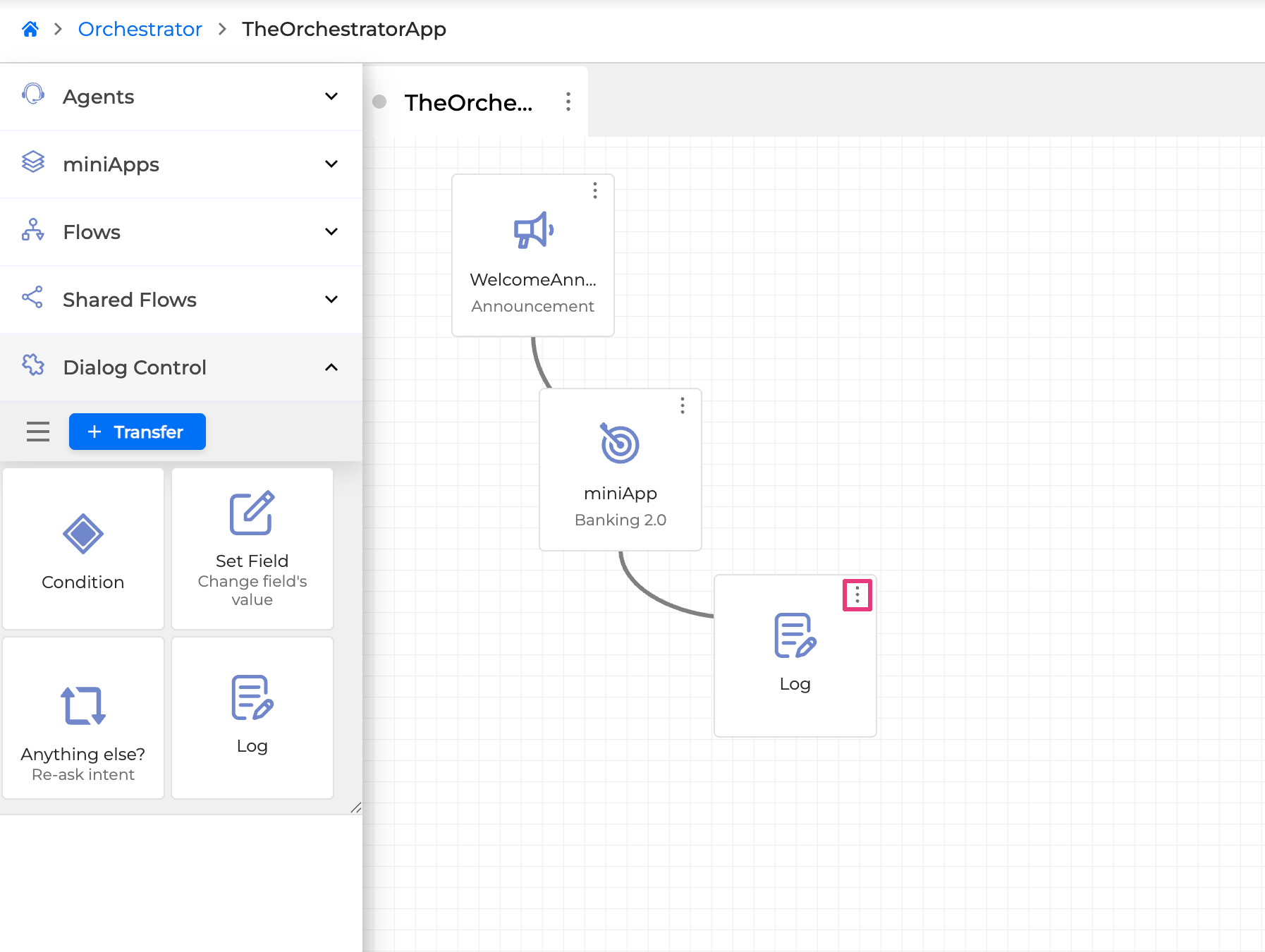This screenshot has height=952, width=1265.
Task: Open the TheOrche... tab
Action: [468, 103]
